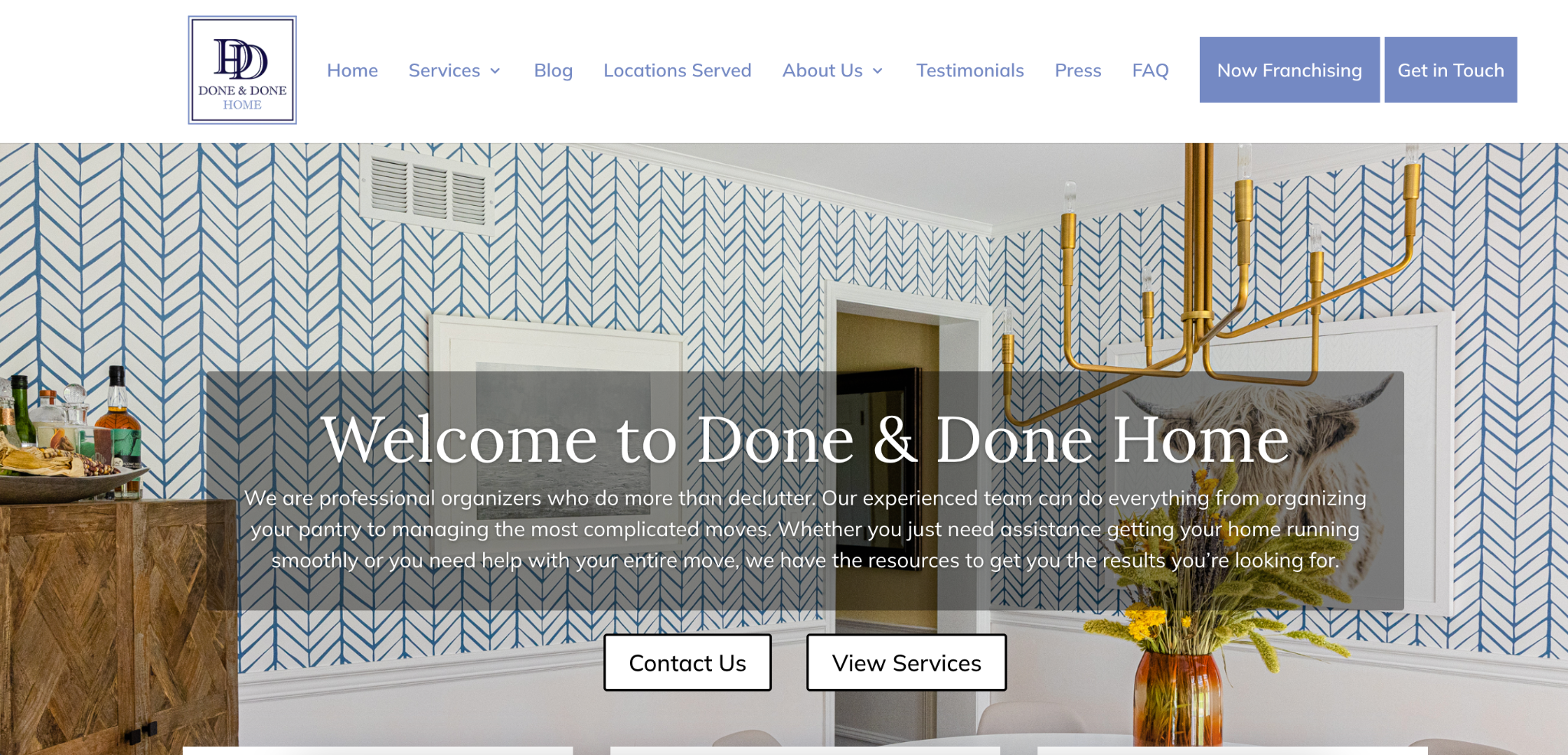
Task: Go to the Blog page
Action: 553,70
